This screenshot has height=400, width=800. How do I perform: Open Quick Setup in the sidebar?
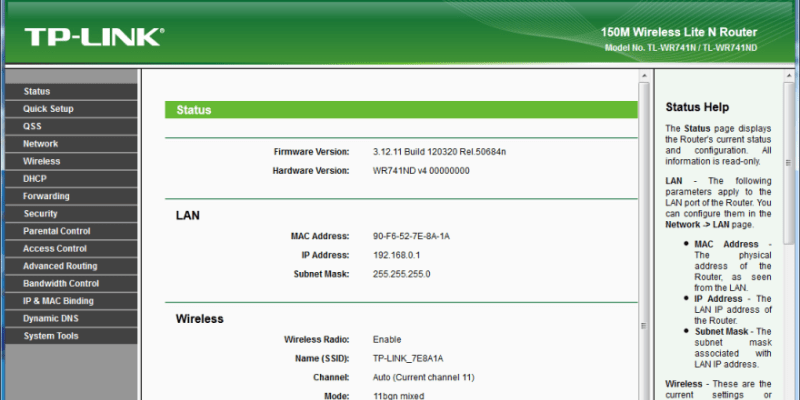pyautogui.click(x=71, y=109)
